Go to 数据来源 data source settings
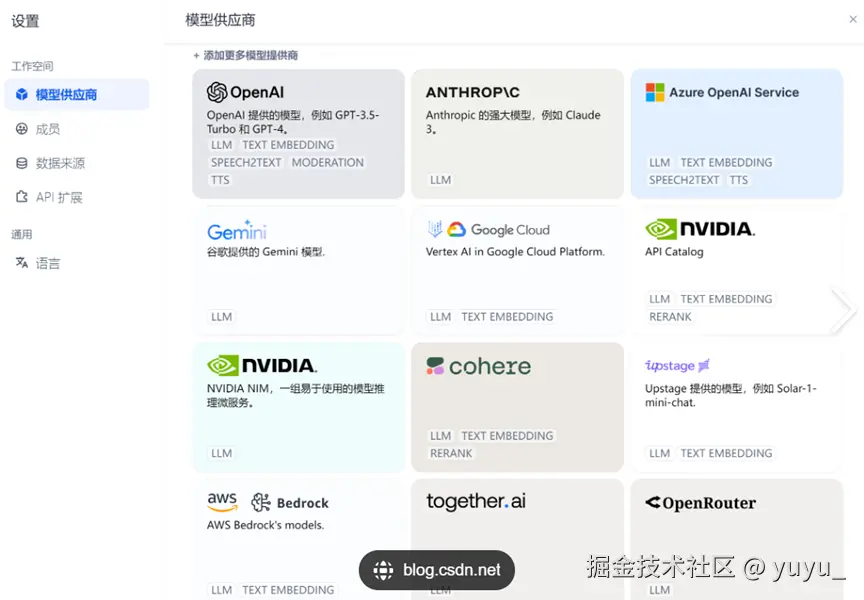 point(60,163)
